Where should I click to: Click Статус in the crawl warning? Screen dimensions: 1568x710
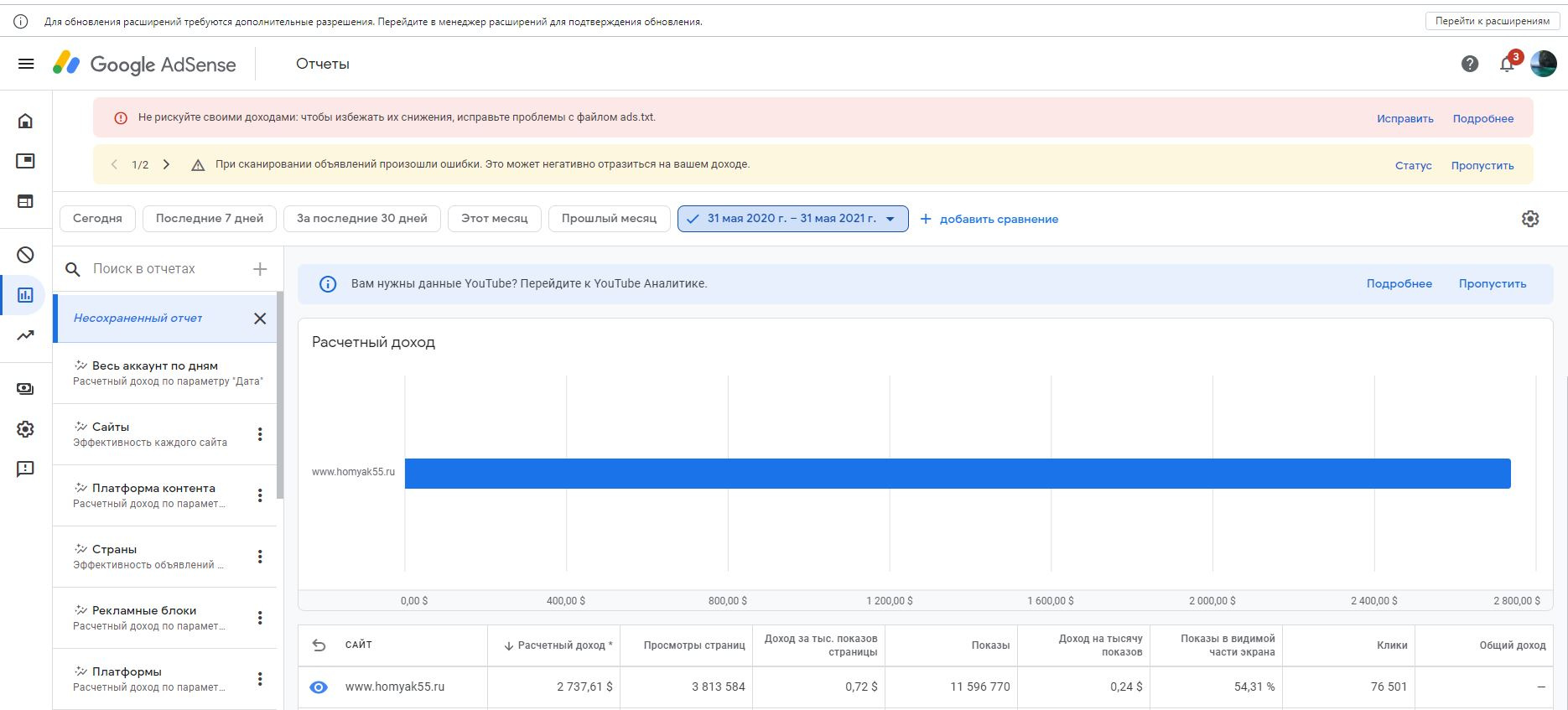click(x=1414, y=165)
